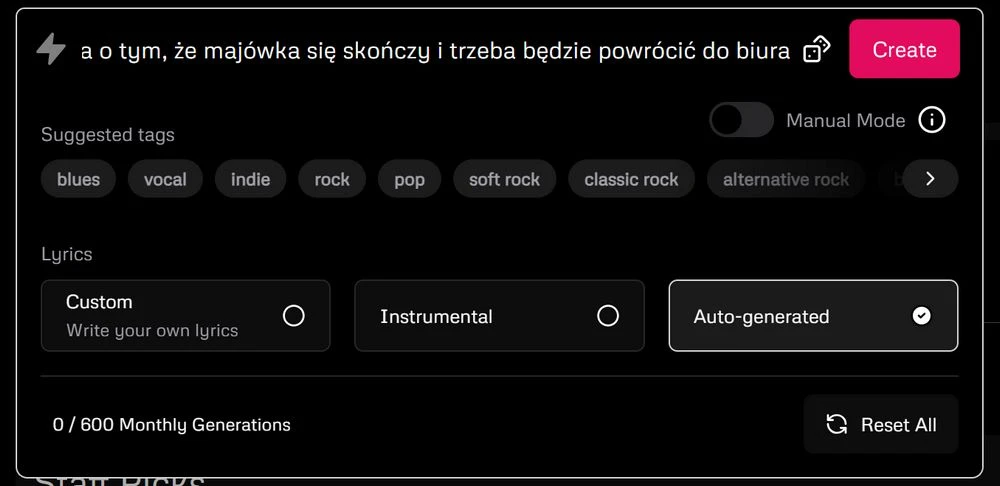Expand more suggested tags with chevron arrow
Image resolution: width=1000 pixels, height=486 pixels.
click(930, 179)
